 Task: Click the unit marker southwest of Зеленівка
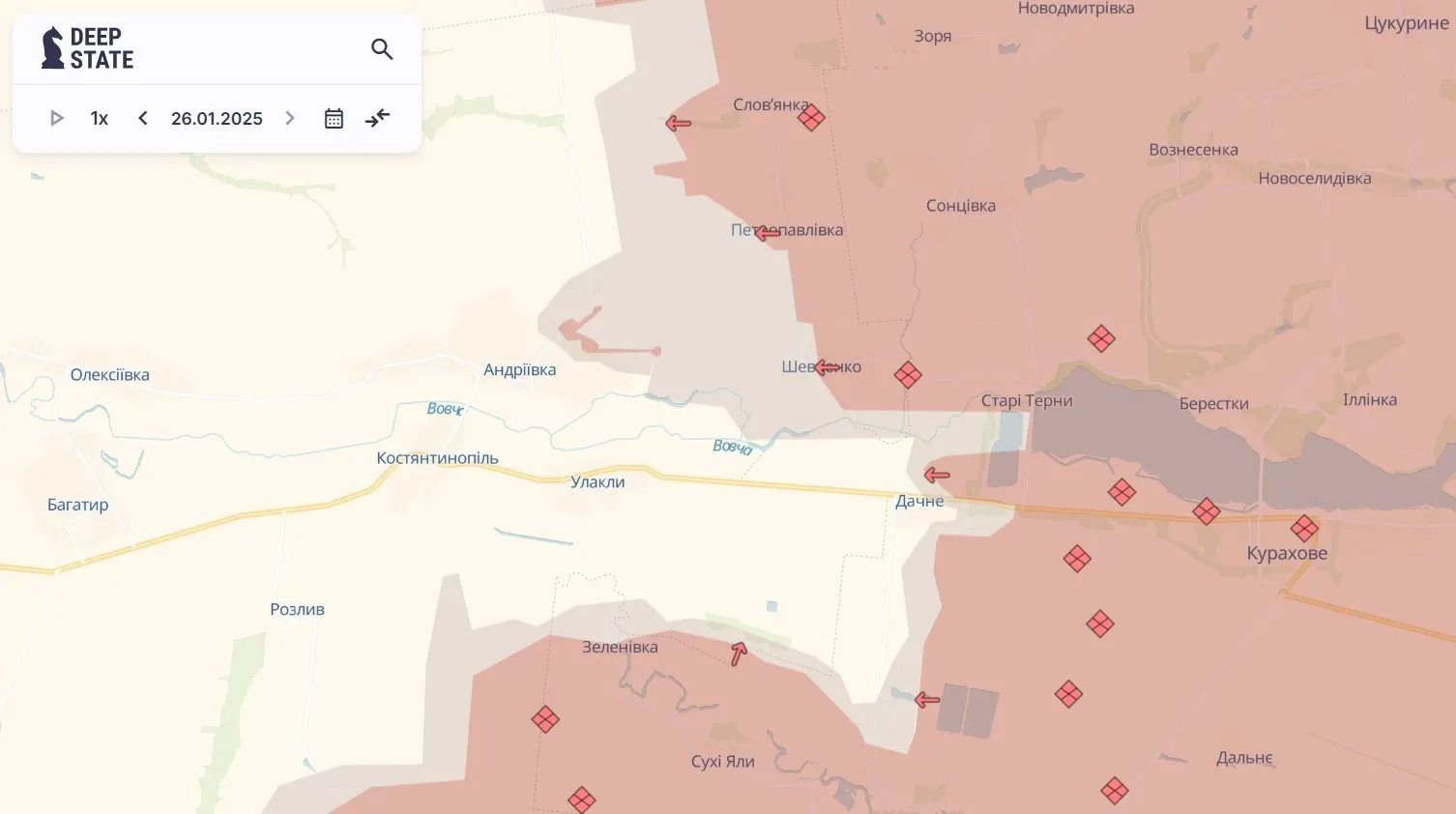(545, 719)
